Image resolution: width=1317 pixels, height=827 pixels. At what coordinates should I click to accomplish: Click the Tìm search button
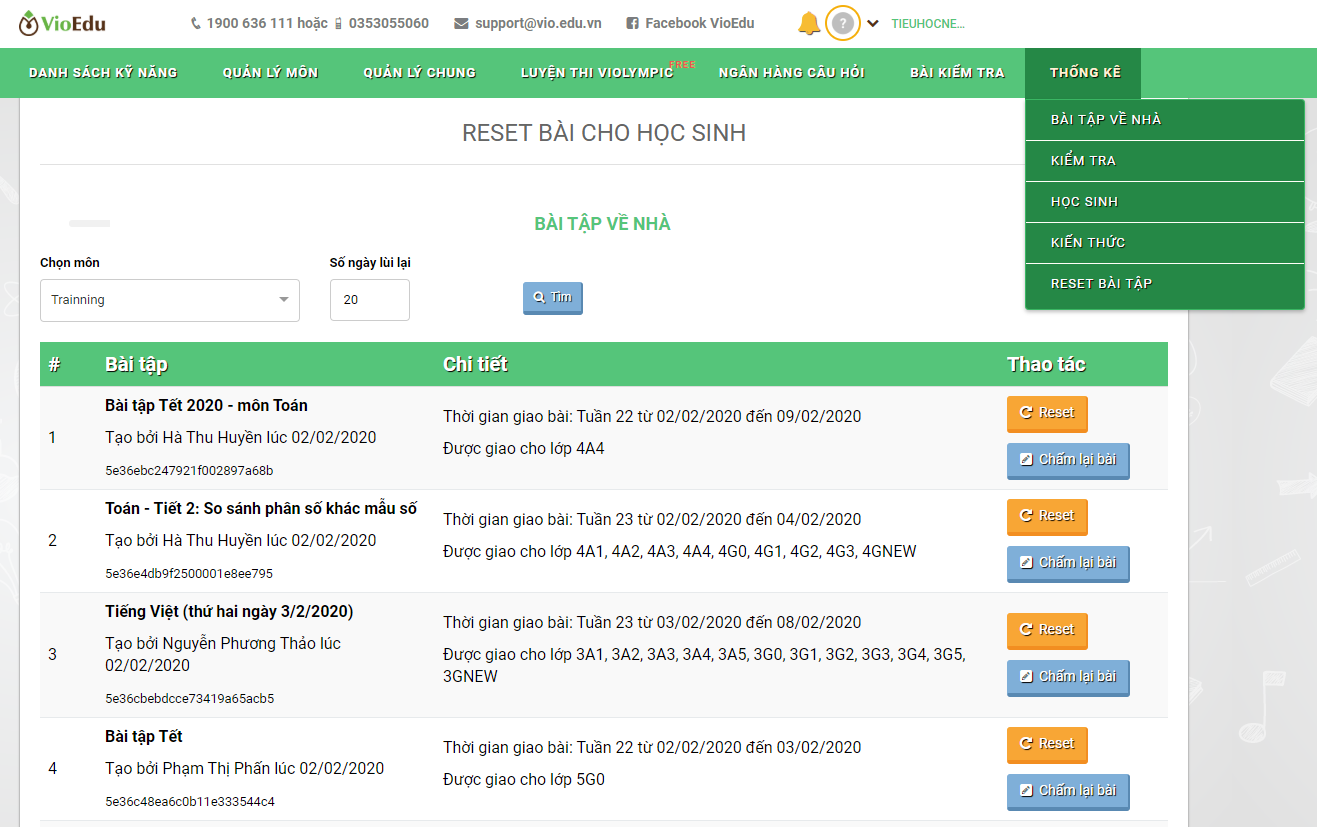click(552, 297)
